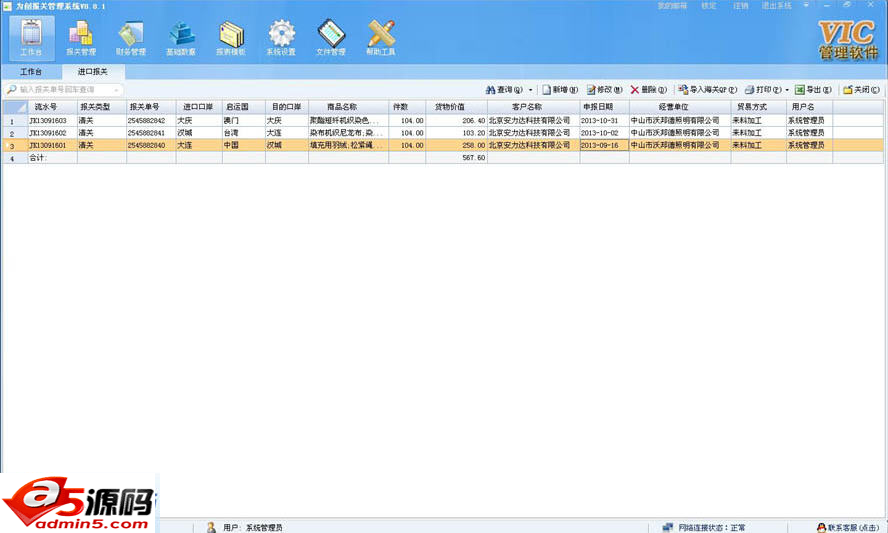The width and height of the screenshot is (888, 533).
Task: Open 系统设置 gear icon
Action: (x=281, y=38)
